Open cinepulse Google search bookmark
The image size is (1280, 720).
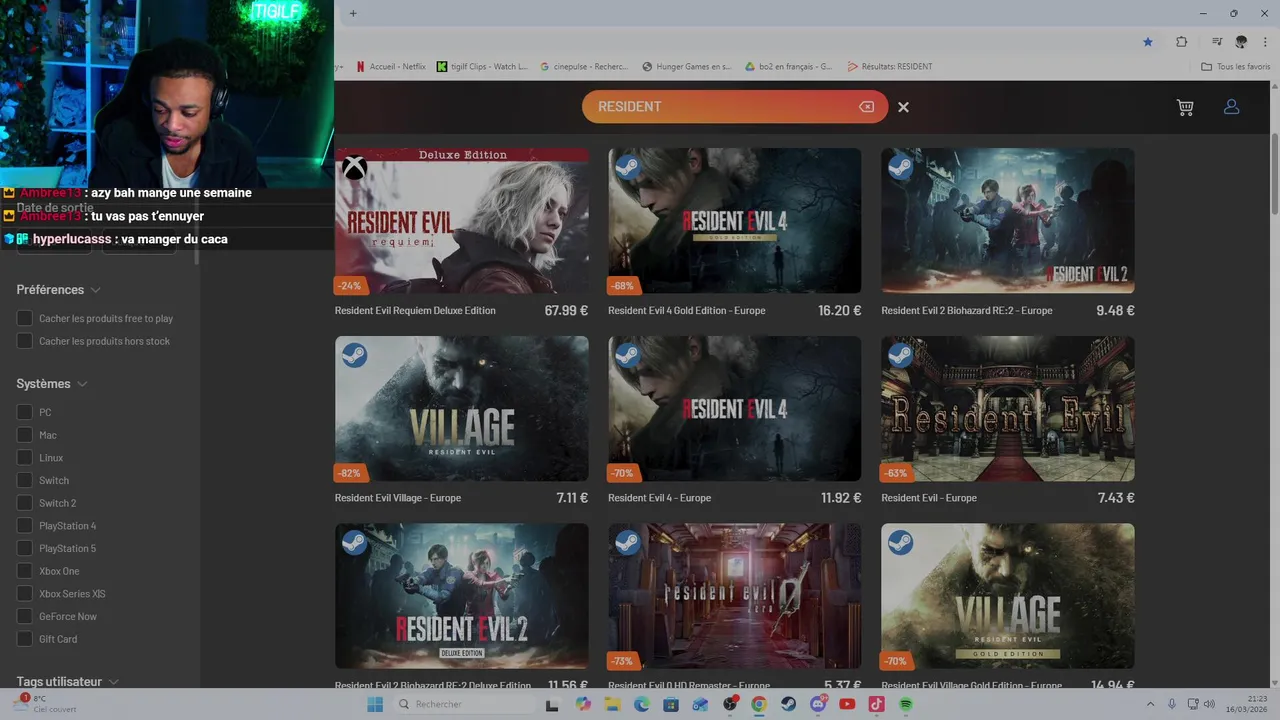pos(584,67)
